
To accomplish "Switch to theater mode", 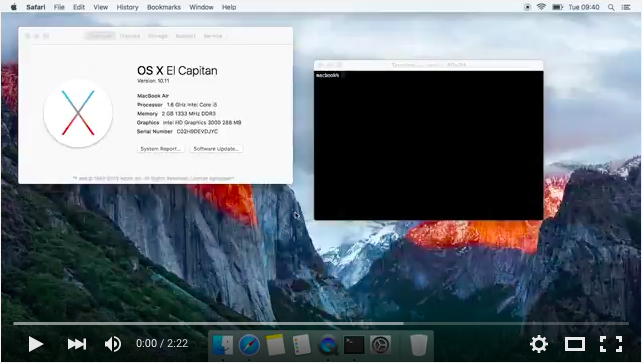I will click(575, 344).
